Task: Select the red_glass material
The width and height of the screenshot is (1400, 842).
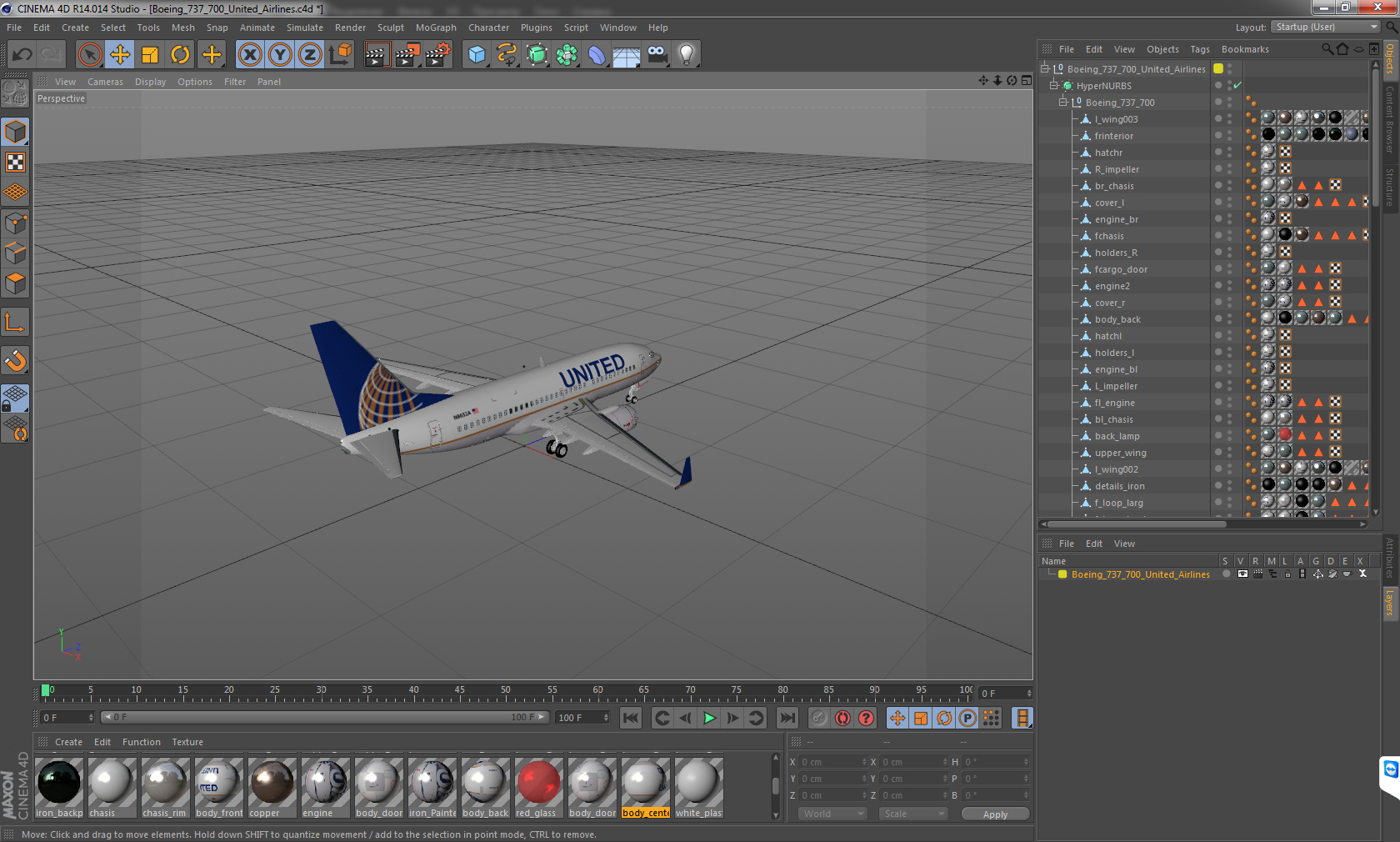Action: click(538, 788)
